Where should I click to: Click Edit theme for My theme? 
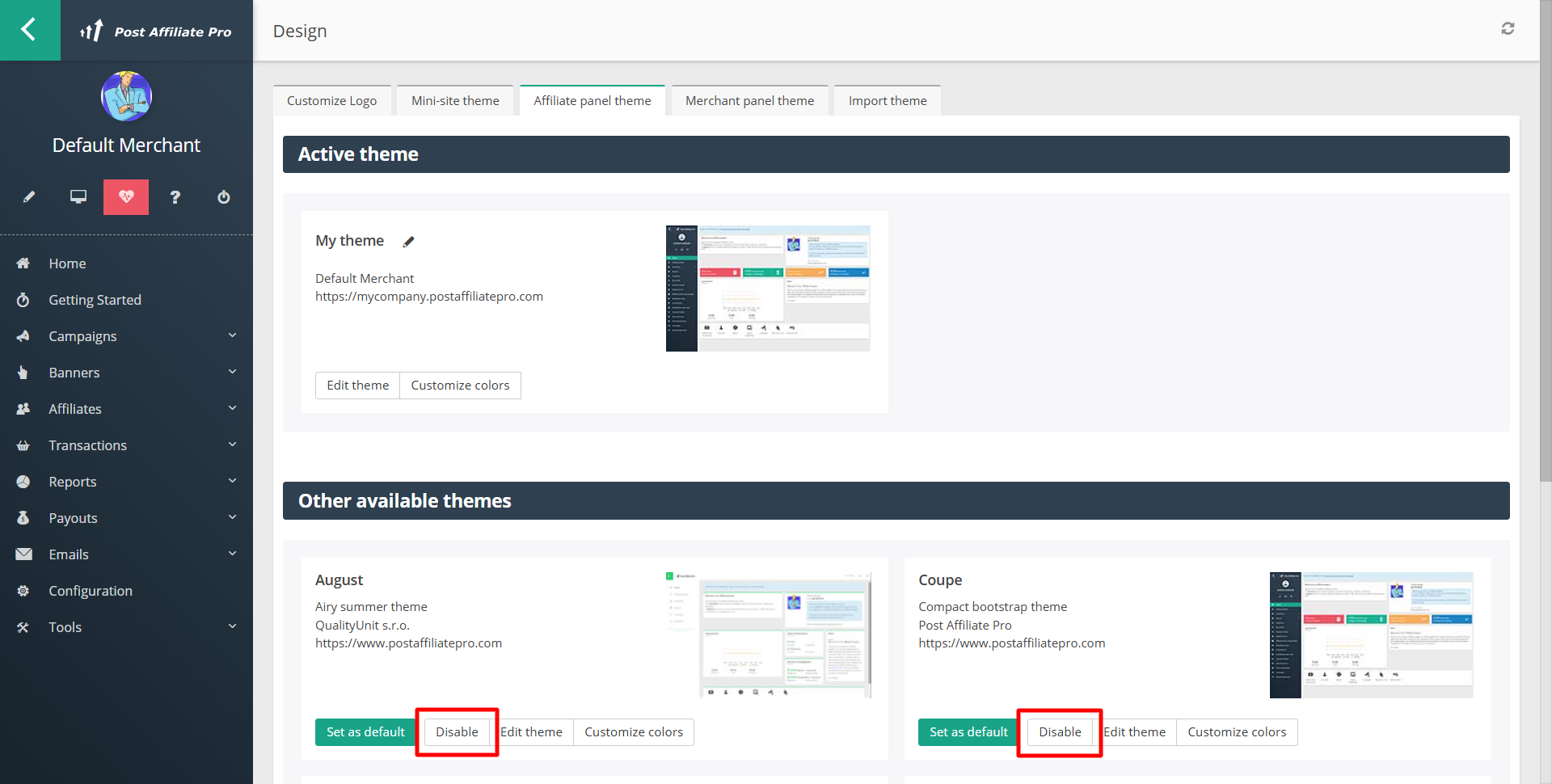[x=357, y=386]
